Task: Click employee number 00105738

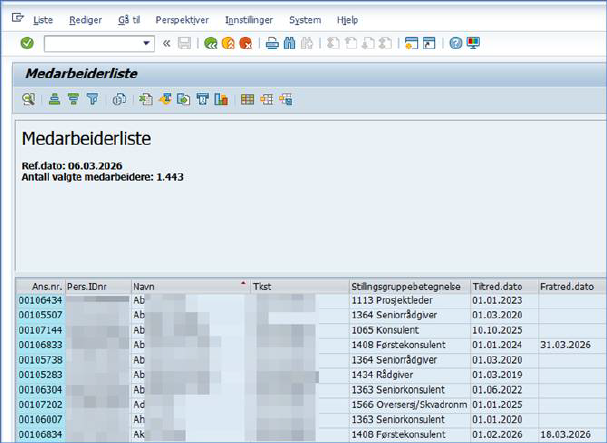Action: tap(41, 360)
